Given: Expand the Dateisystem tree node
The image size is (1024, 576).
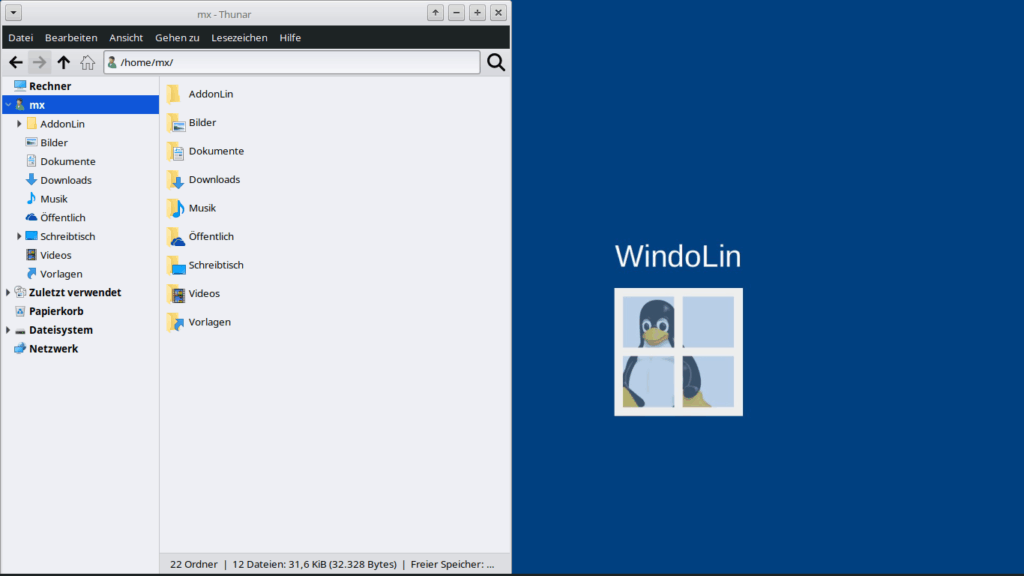Looking at the screenshot, I should pyautogui.click(x=8, y=330).
